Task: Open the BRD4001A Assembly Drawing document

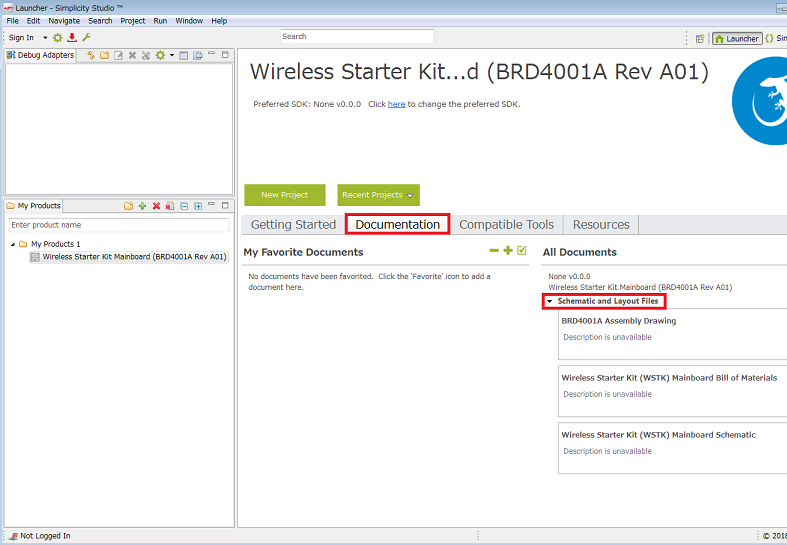Action: [x=619, y=321]
